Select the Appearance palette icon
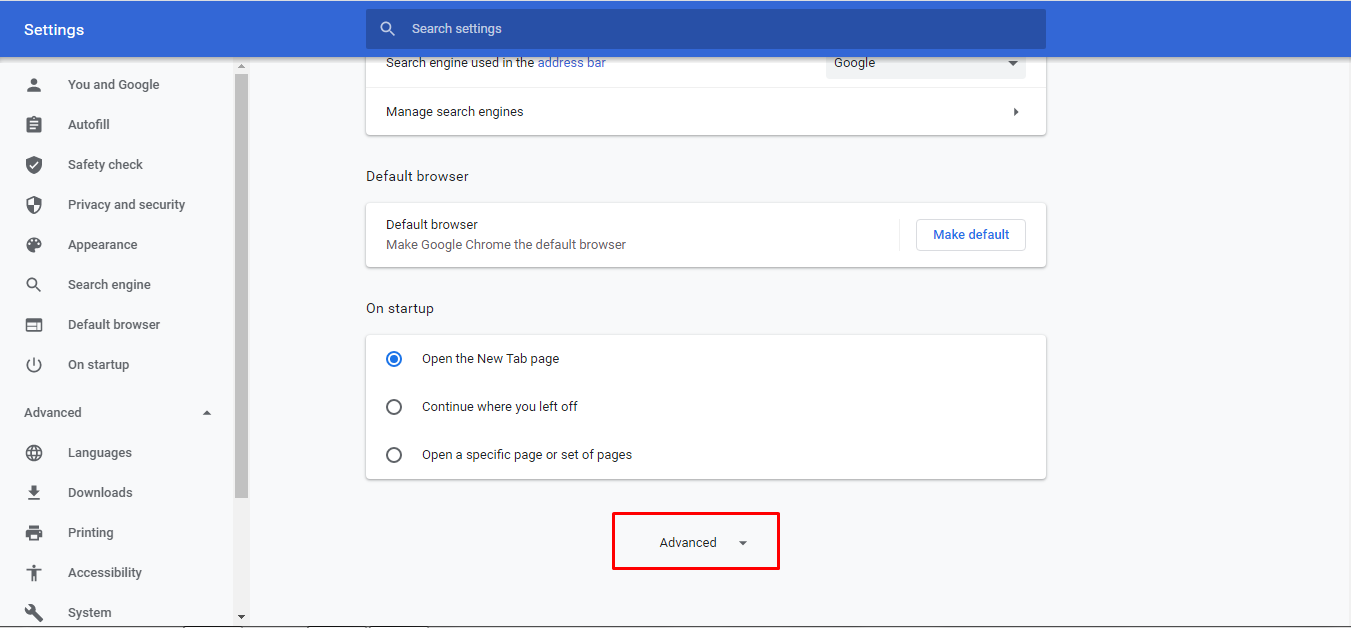Image resolution: width=1351 pixels, height=628 pixels. tap(33, 244)
